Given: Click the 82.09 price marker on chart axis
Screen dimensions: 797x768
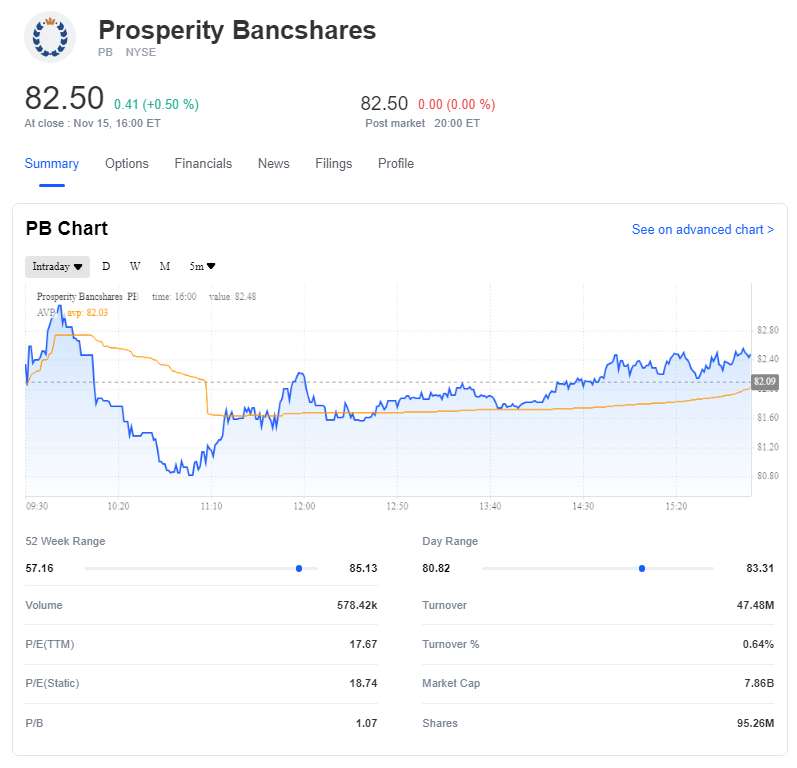Looking at the screenshot, I should (x=764, y=382).
